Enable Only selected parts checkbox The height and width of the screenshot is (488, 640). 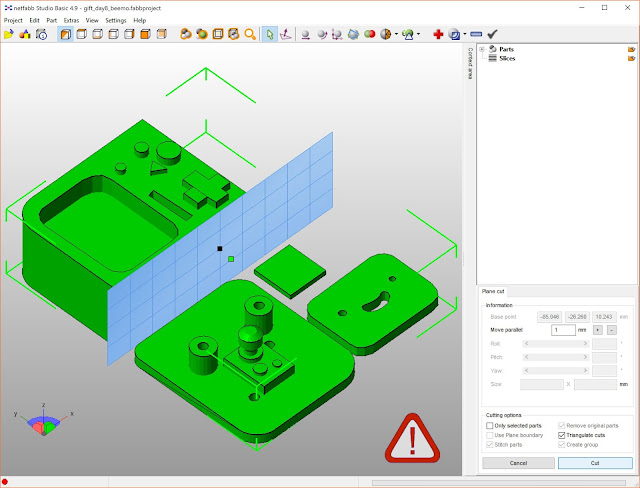click(x=489, y=426)
